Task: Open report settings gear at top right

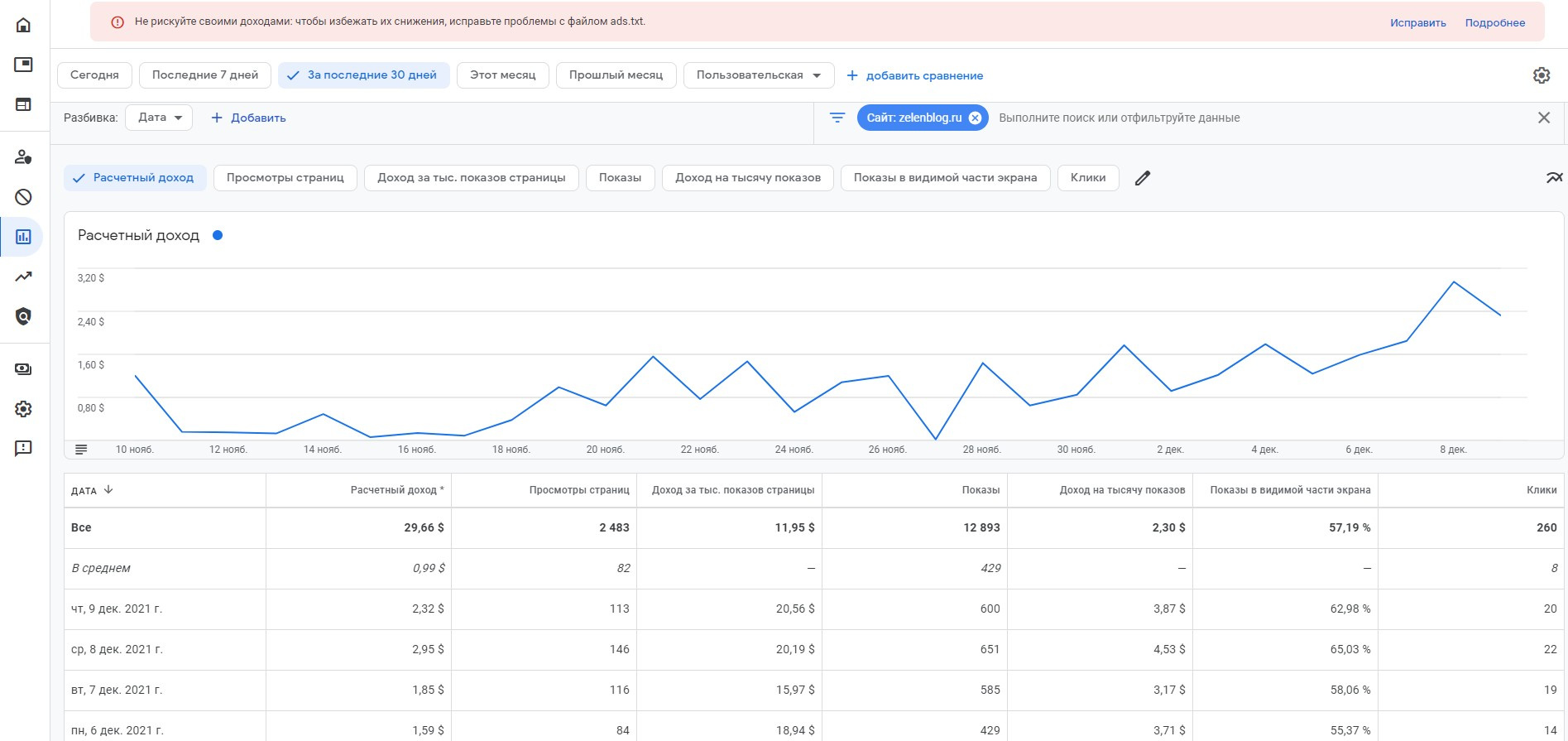Action: 1541,75
